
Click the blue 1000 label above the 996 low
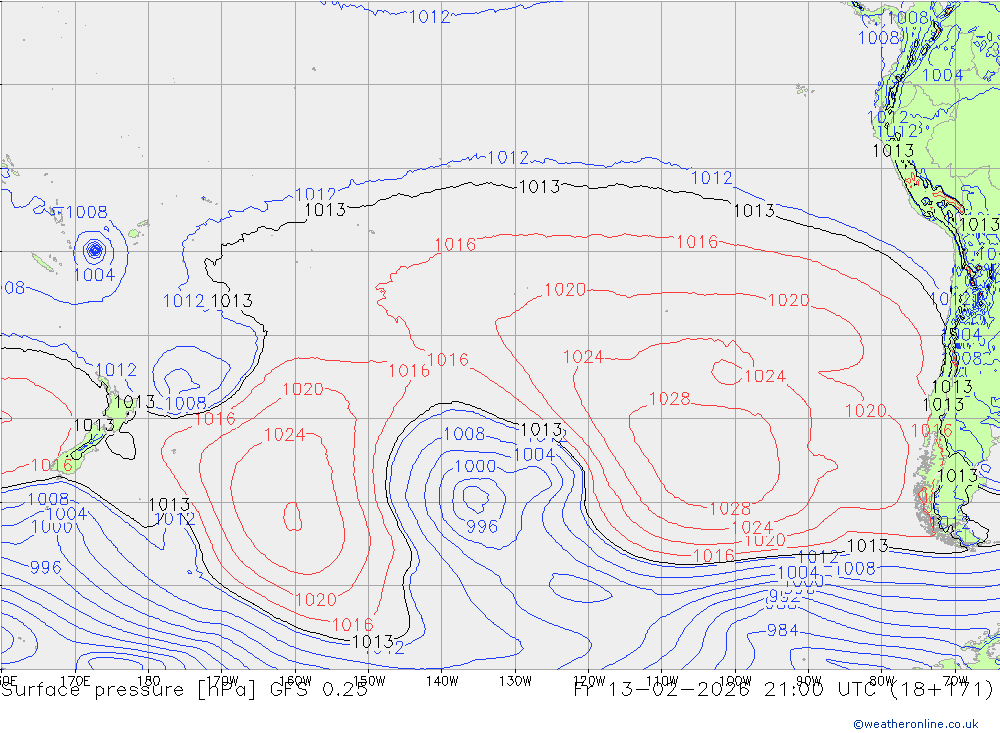(475, 466)
